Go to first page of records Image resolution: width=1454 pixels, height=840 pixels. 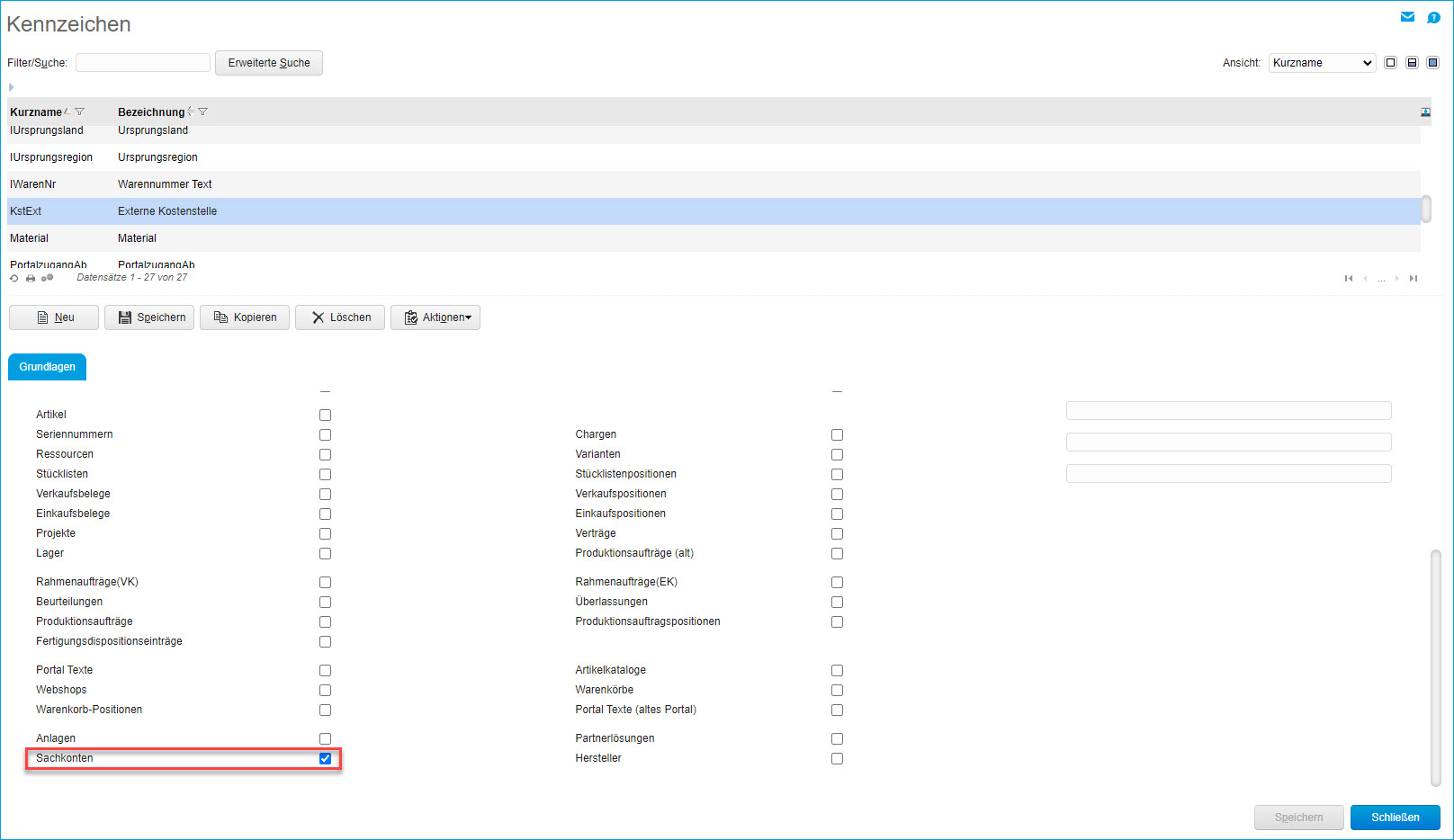[x=1349, y=279]
